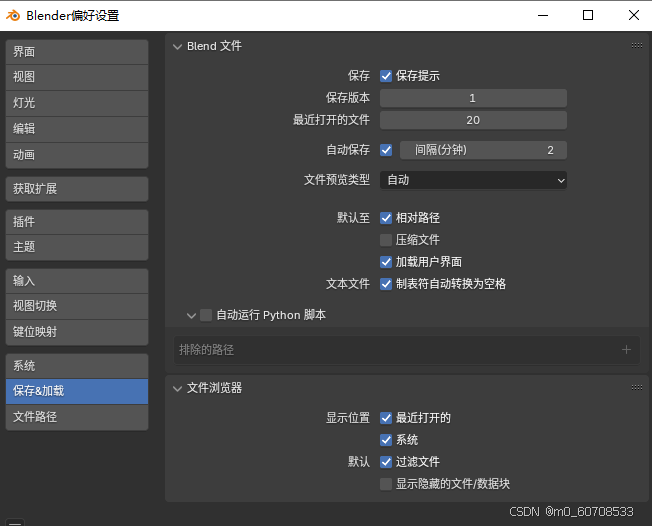The width and height of the screenshot is (652, 526).
Task: Toggle 加载用户界面 checkbox
Action: click(x=386, y=262)
